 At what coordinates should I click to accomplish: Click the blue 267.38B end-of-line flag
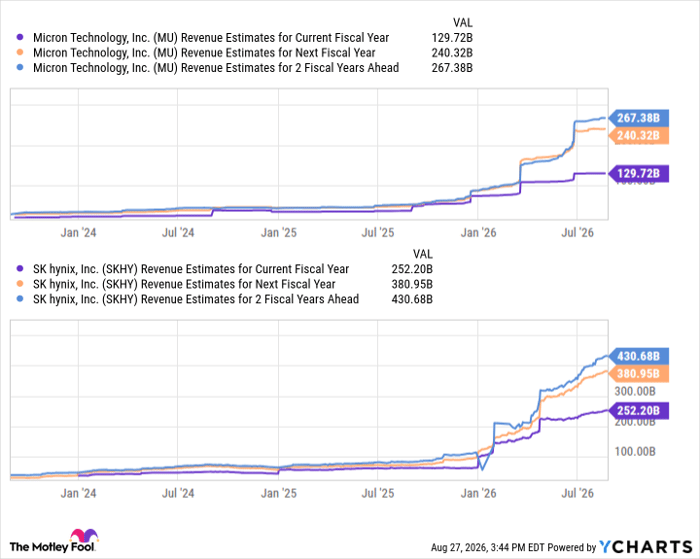click(639, 118)
